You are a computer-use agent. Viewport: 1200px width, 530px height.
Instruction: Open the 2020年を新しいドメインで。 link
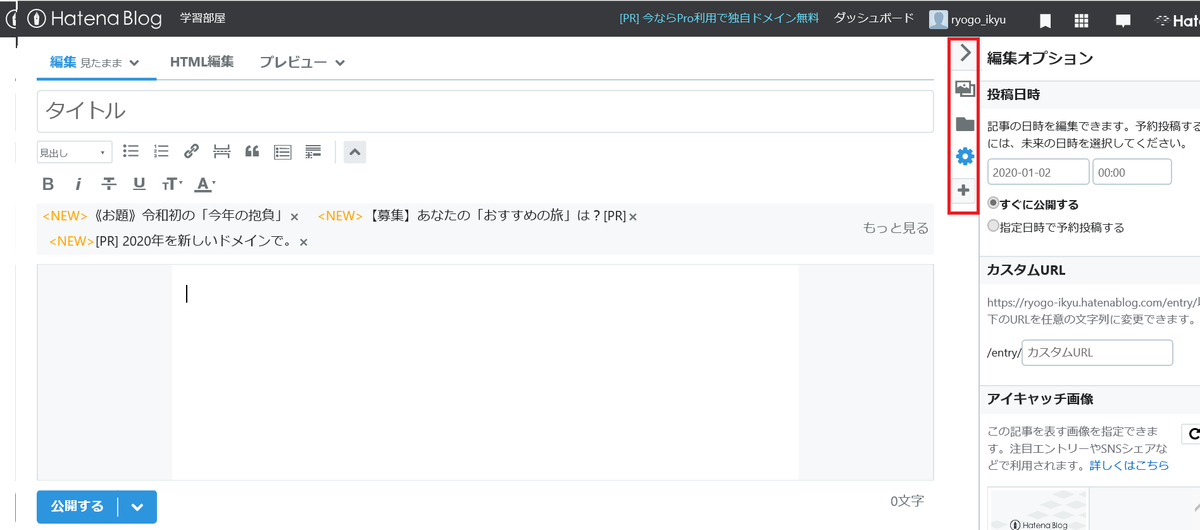195,242
